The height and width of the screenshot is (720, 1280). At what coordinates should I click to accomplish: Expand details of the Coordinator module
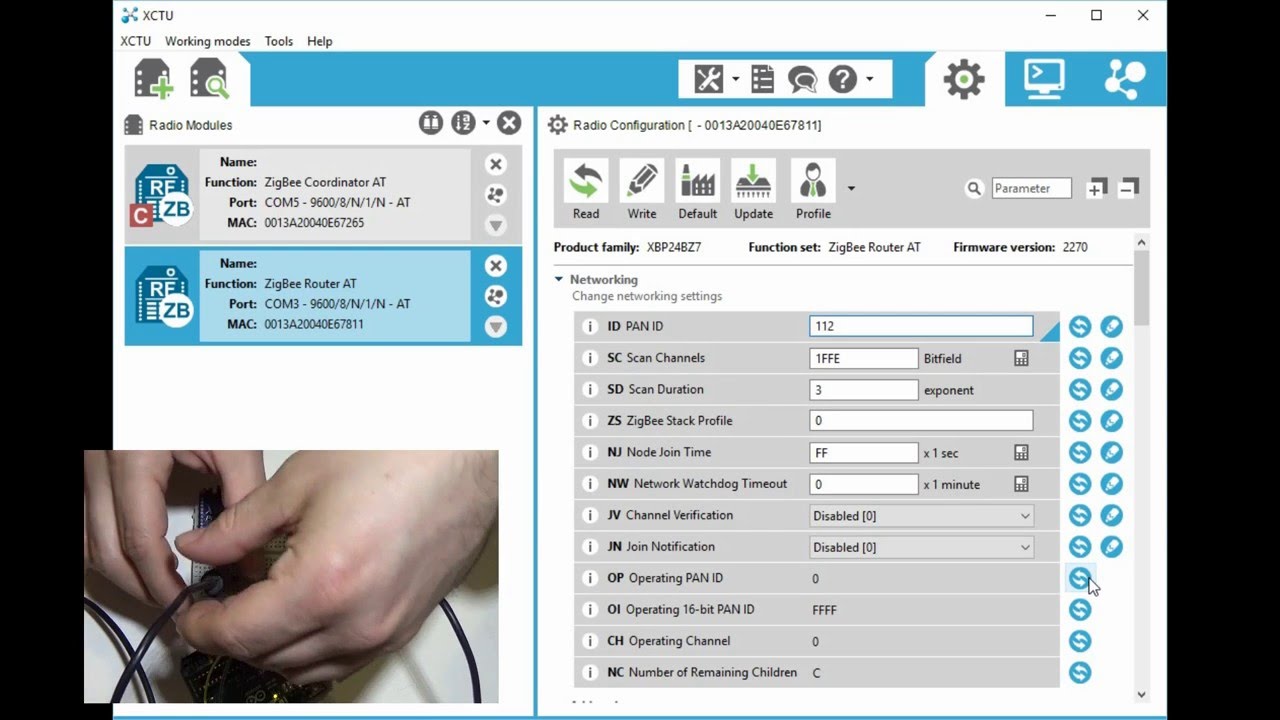(x=495, y=225)
